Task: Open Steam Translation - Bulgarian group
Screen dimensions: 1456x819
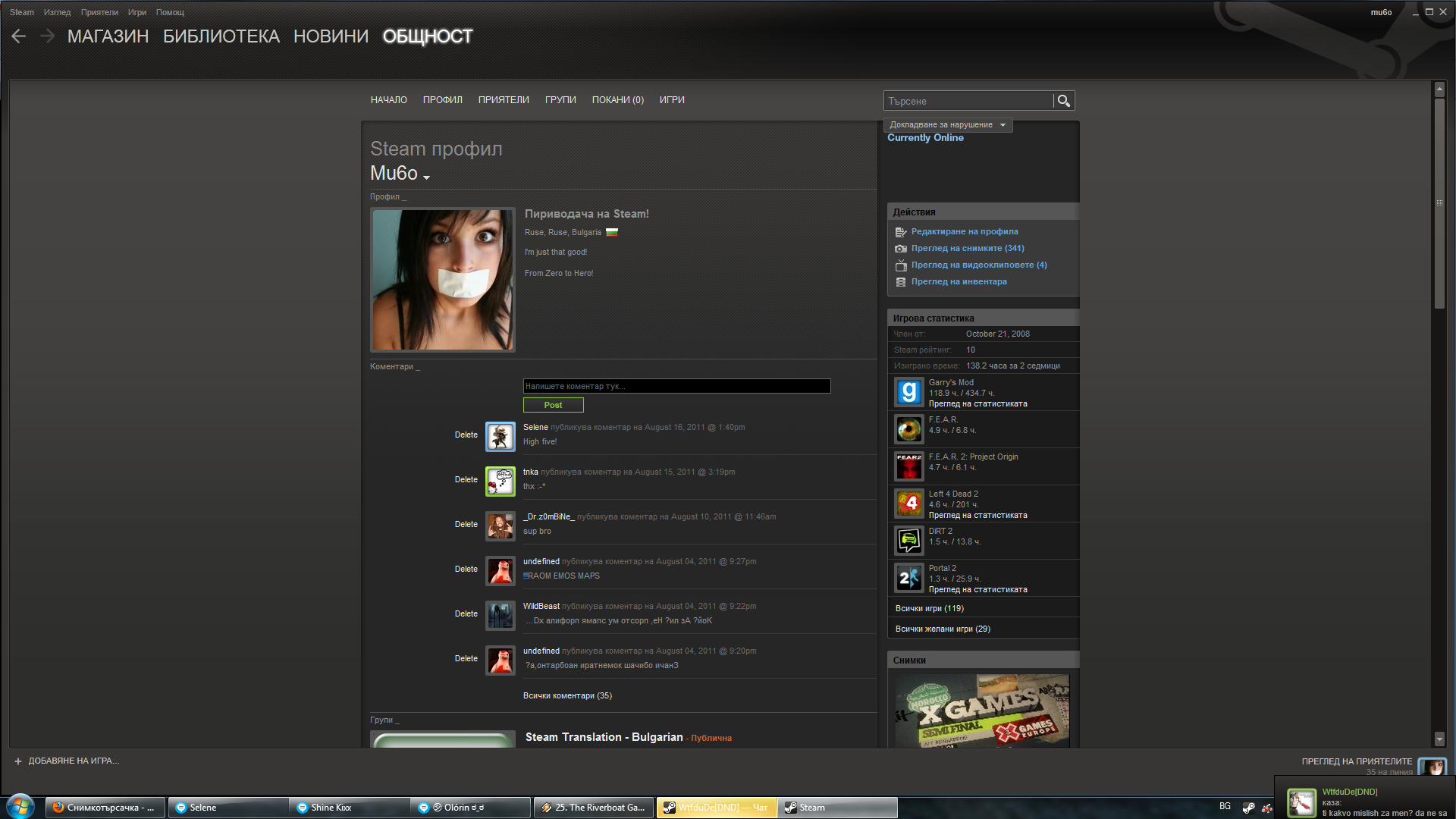Action: [x=604, y=738]
